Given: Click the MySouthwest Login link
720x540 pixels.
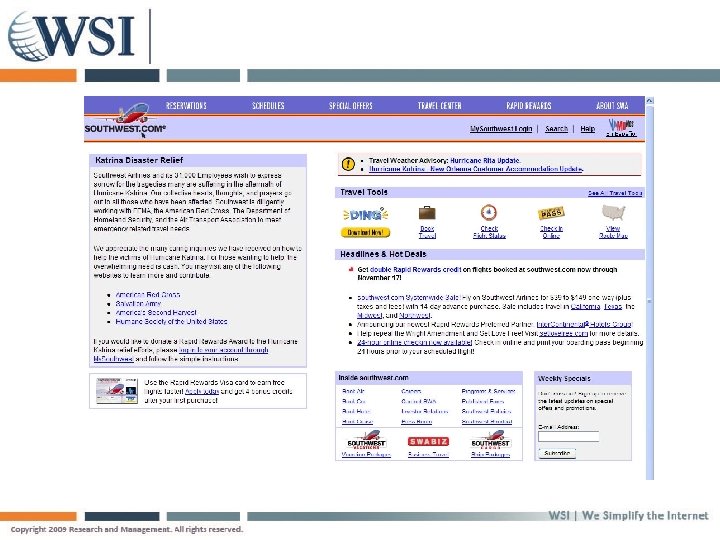Looking at the screenshot, I should [501, 129].
